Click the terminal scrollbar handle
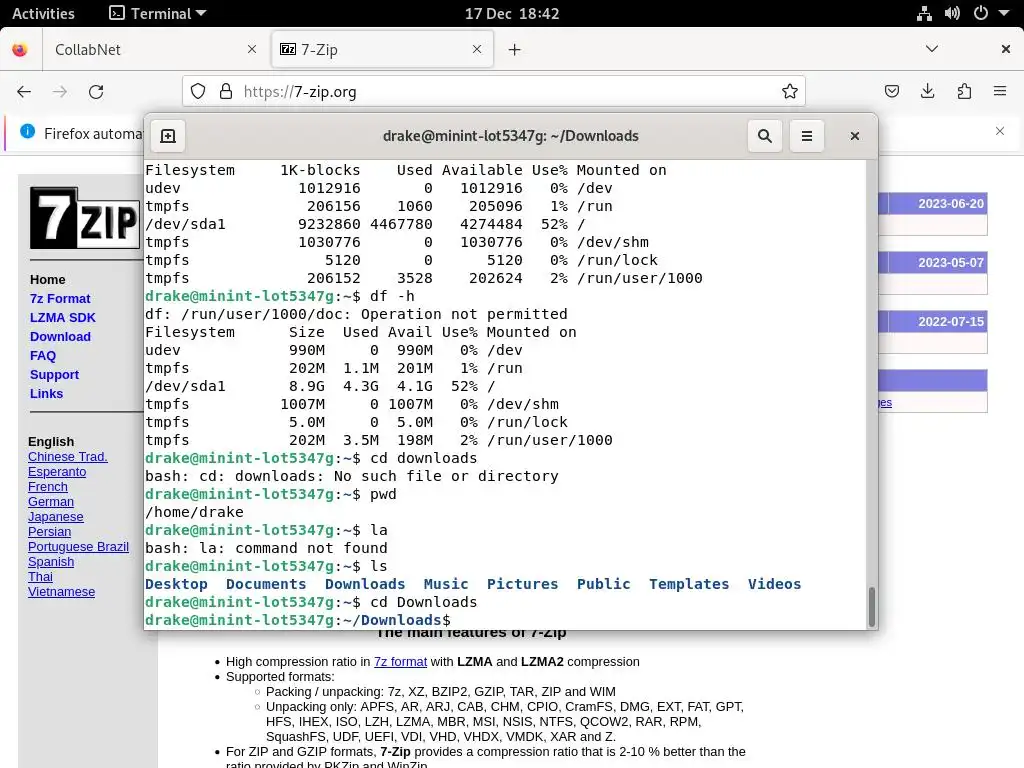 871,606
